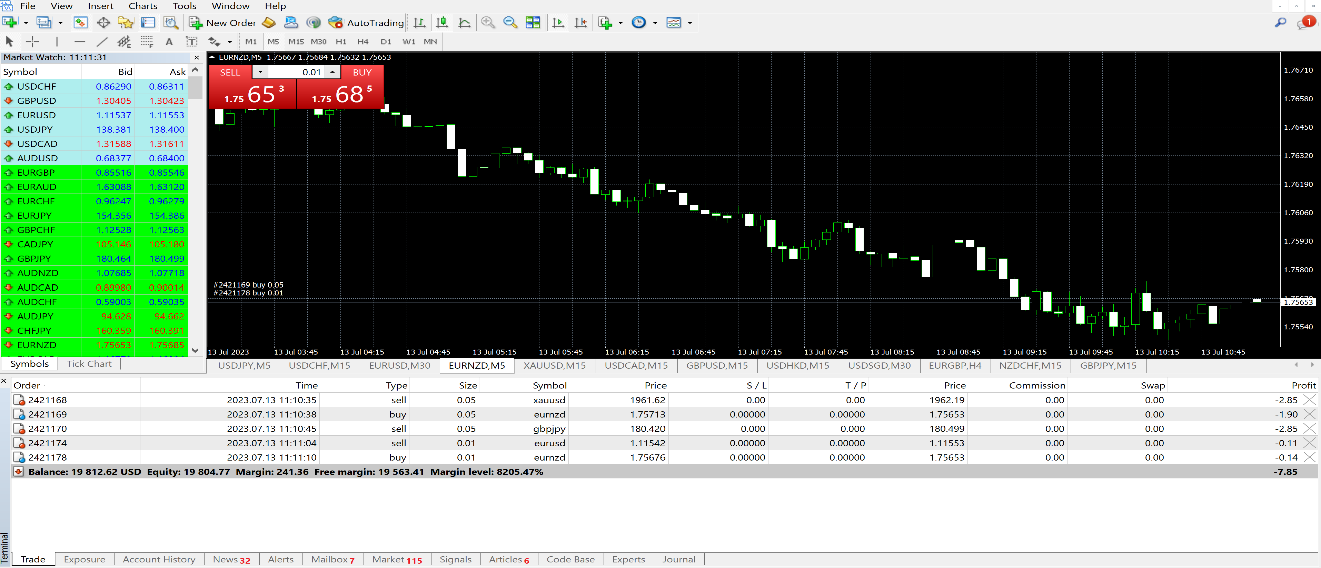Close order 2421168 with its X
The width and height of the screenshot is (1321, 568).
click(1309, 400)
